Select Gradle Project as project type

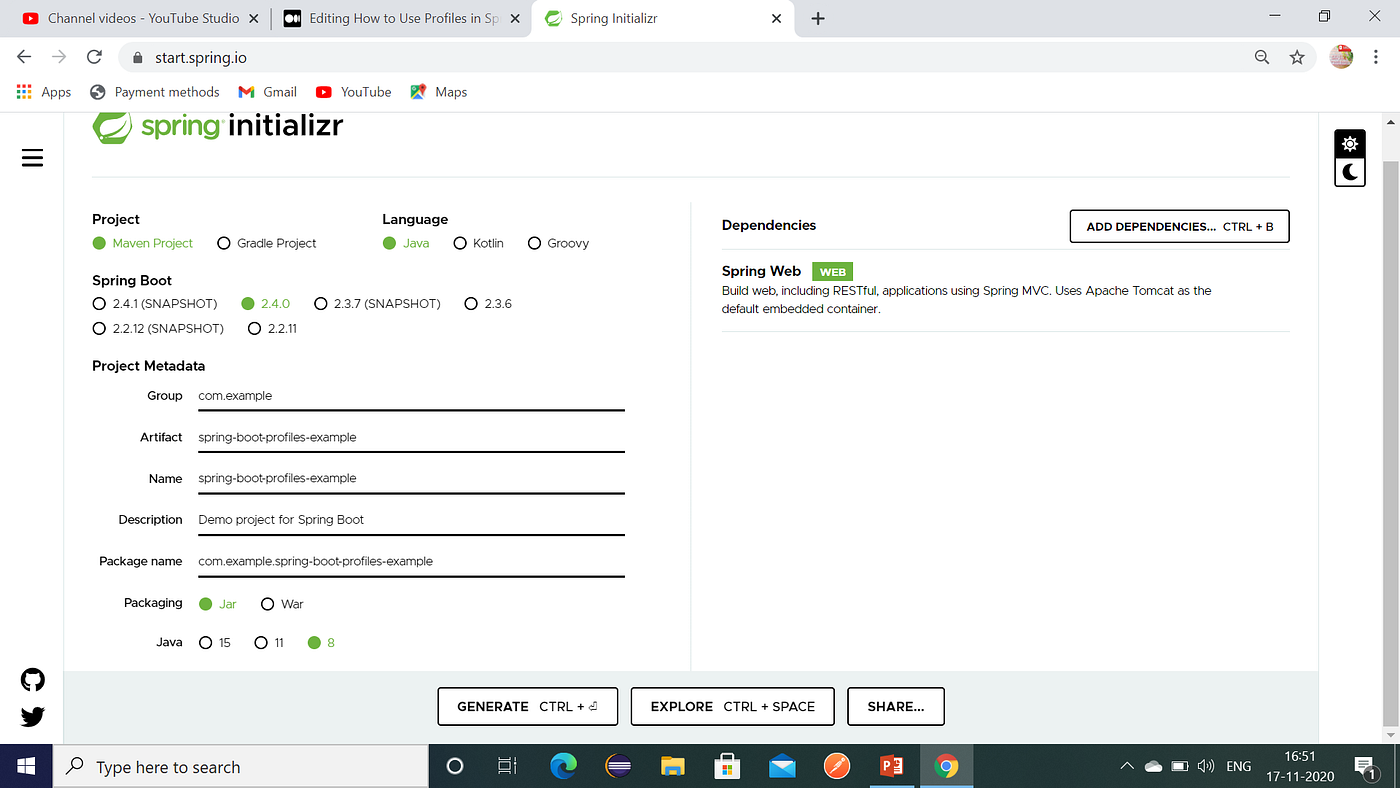coord(223,243)
